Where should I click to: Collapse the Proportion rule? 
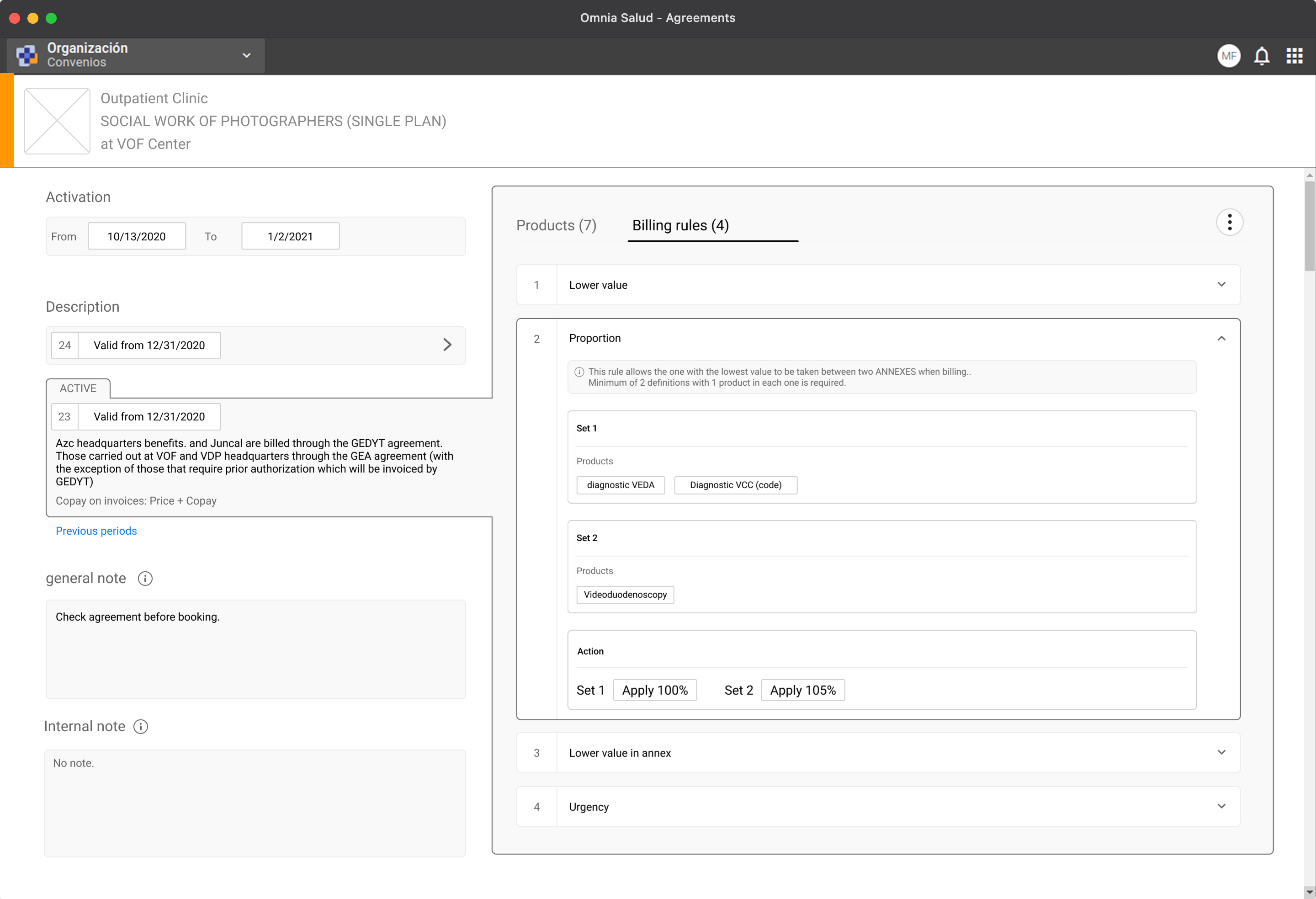point(1221,338)
